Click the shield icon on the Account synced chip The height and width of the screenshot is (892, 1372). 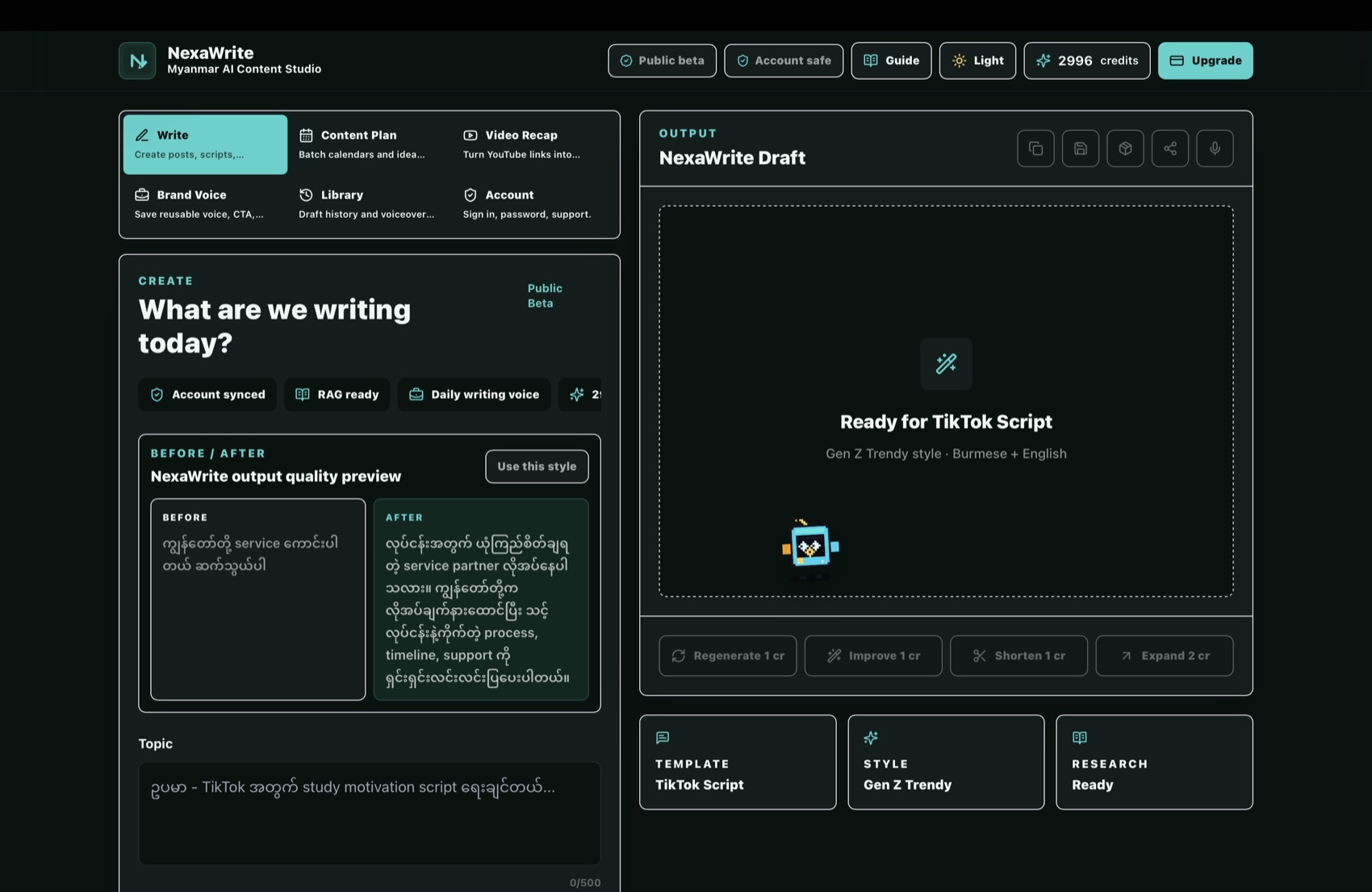pyautogui.click(x=157, y=394)
